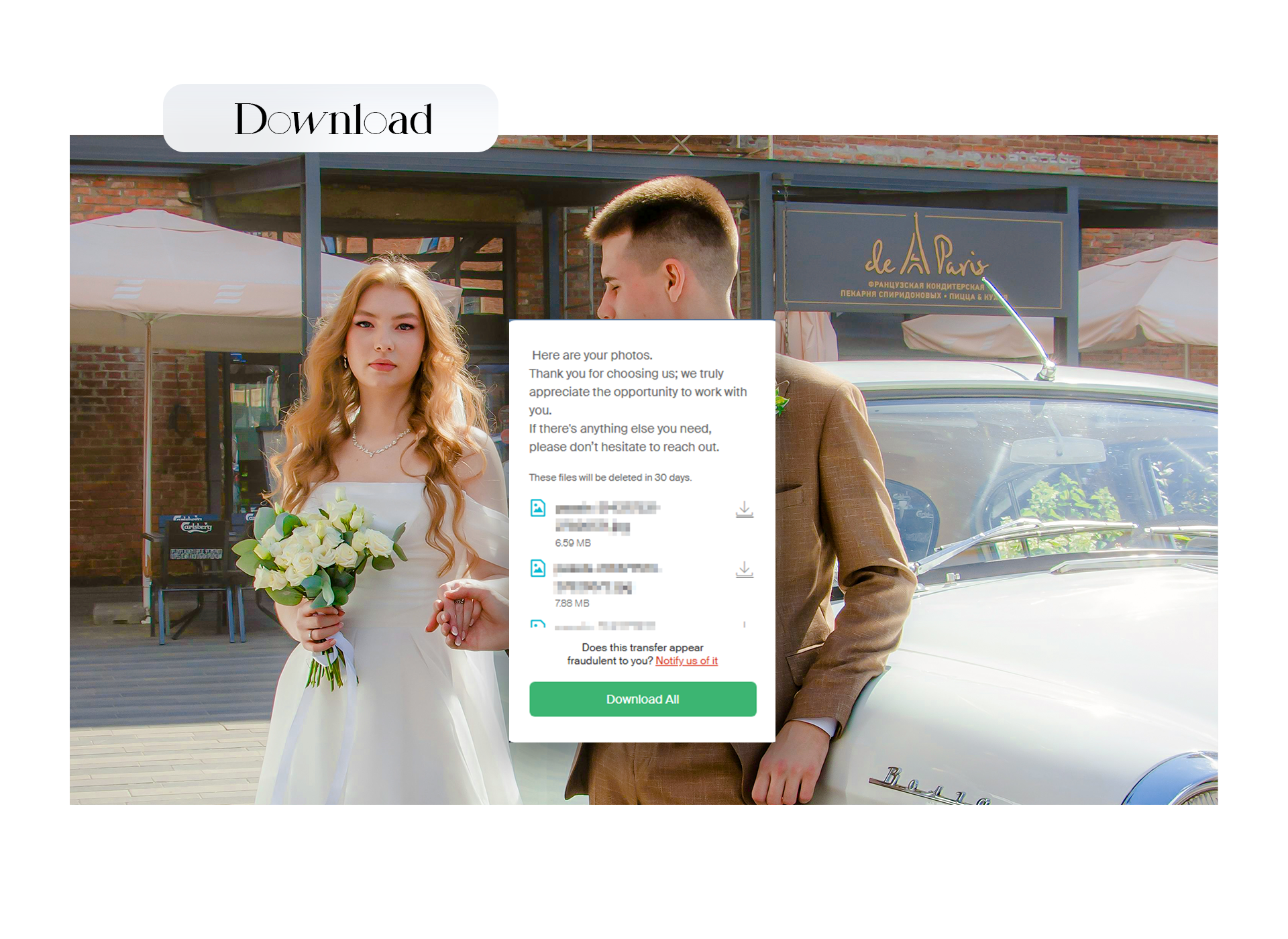The height and width of the screenshot is (939, 1288).
Task: Open the 'Notify us of it' link
Action: click(686, 661)
